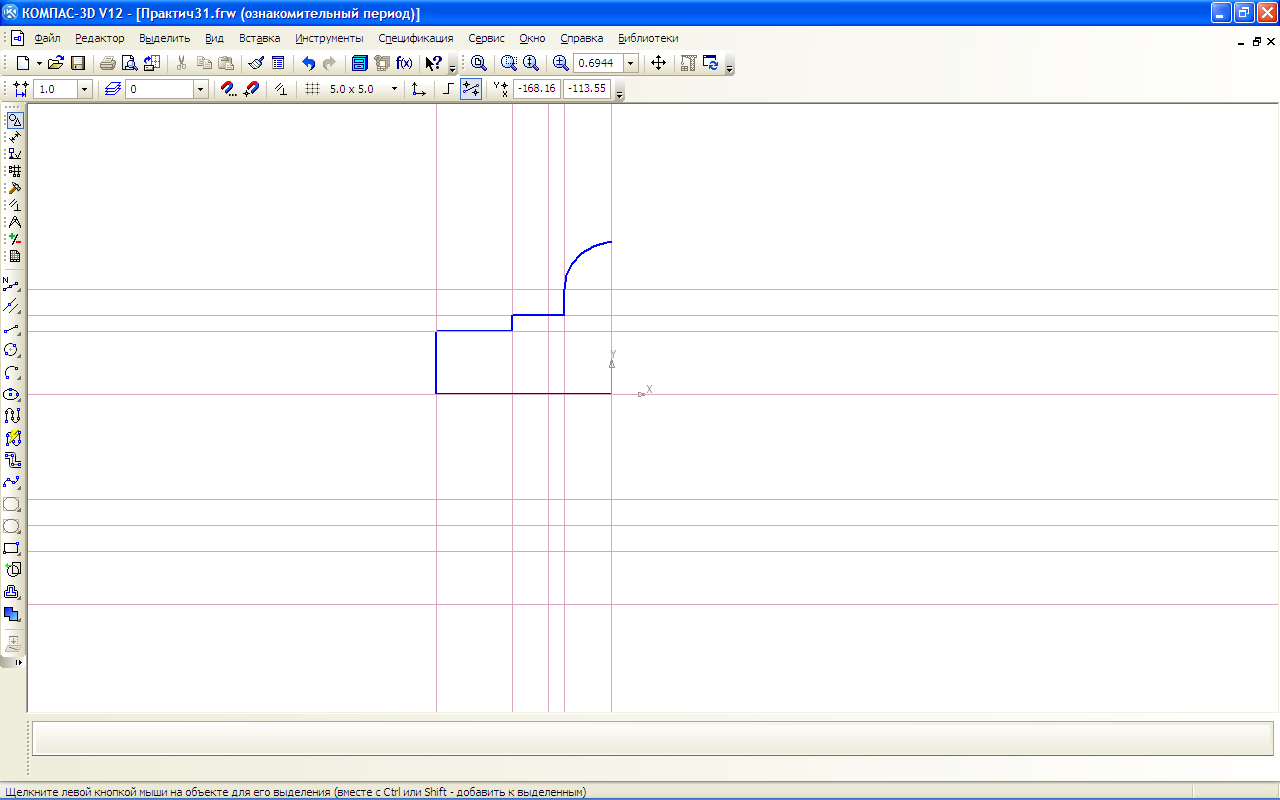Click the Refresh view icon

click(x=711, y=63)
